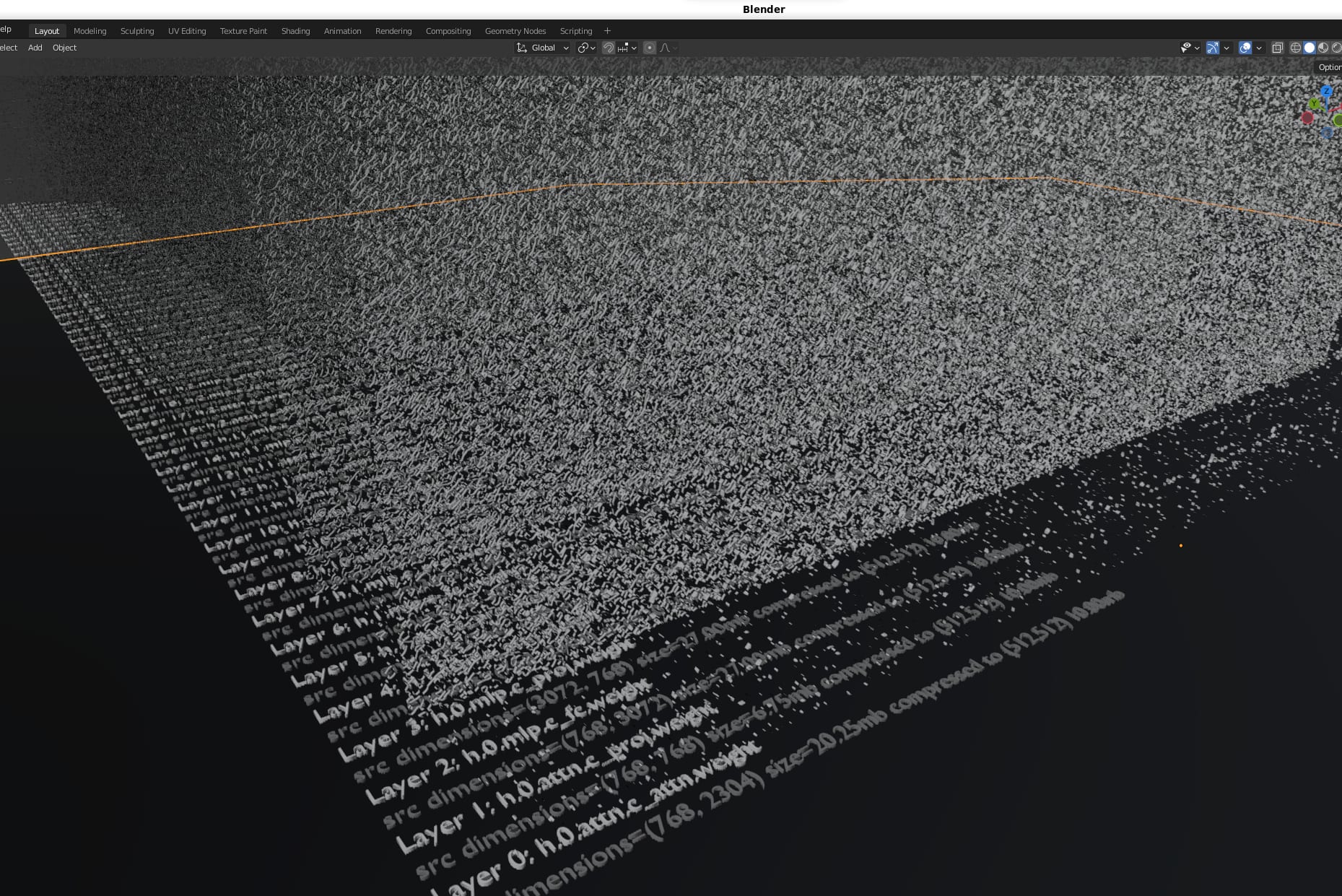Switch viewport shading to solid
The width and height of the screenshot is (1342, 896).
[1310, 48]
